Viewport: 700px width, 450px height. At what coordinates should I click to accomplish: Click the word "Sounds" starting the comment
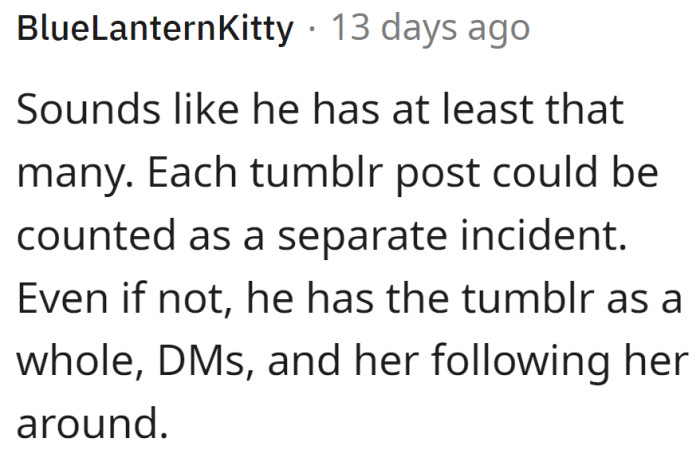pos(76,111)
